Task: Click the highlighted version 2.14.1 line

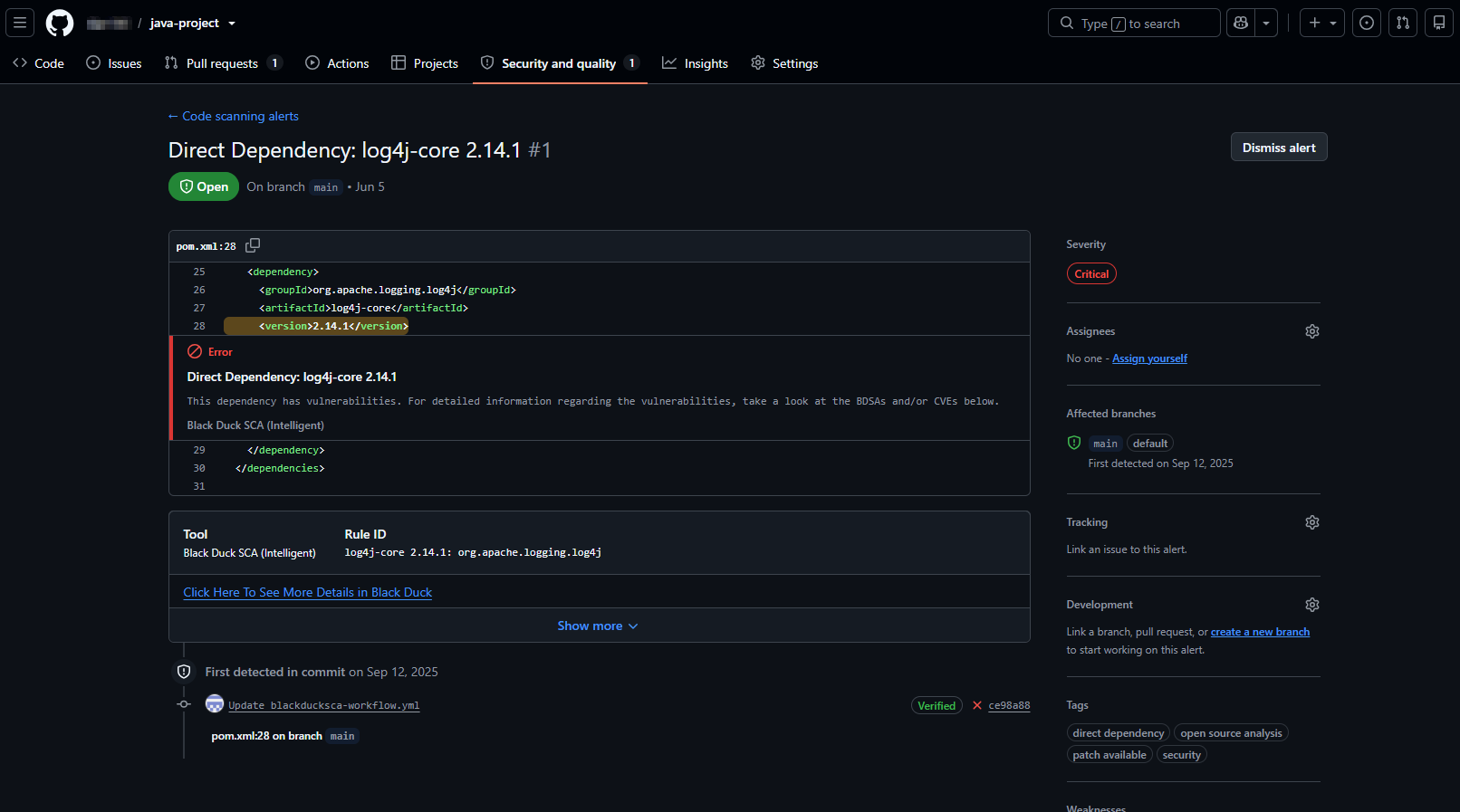Action: (x=317, y=326)
